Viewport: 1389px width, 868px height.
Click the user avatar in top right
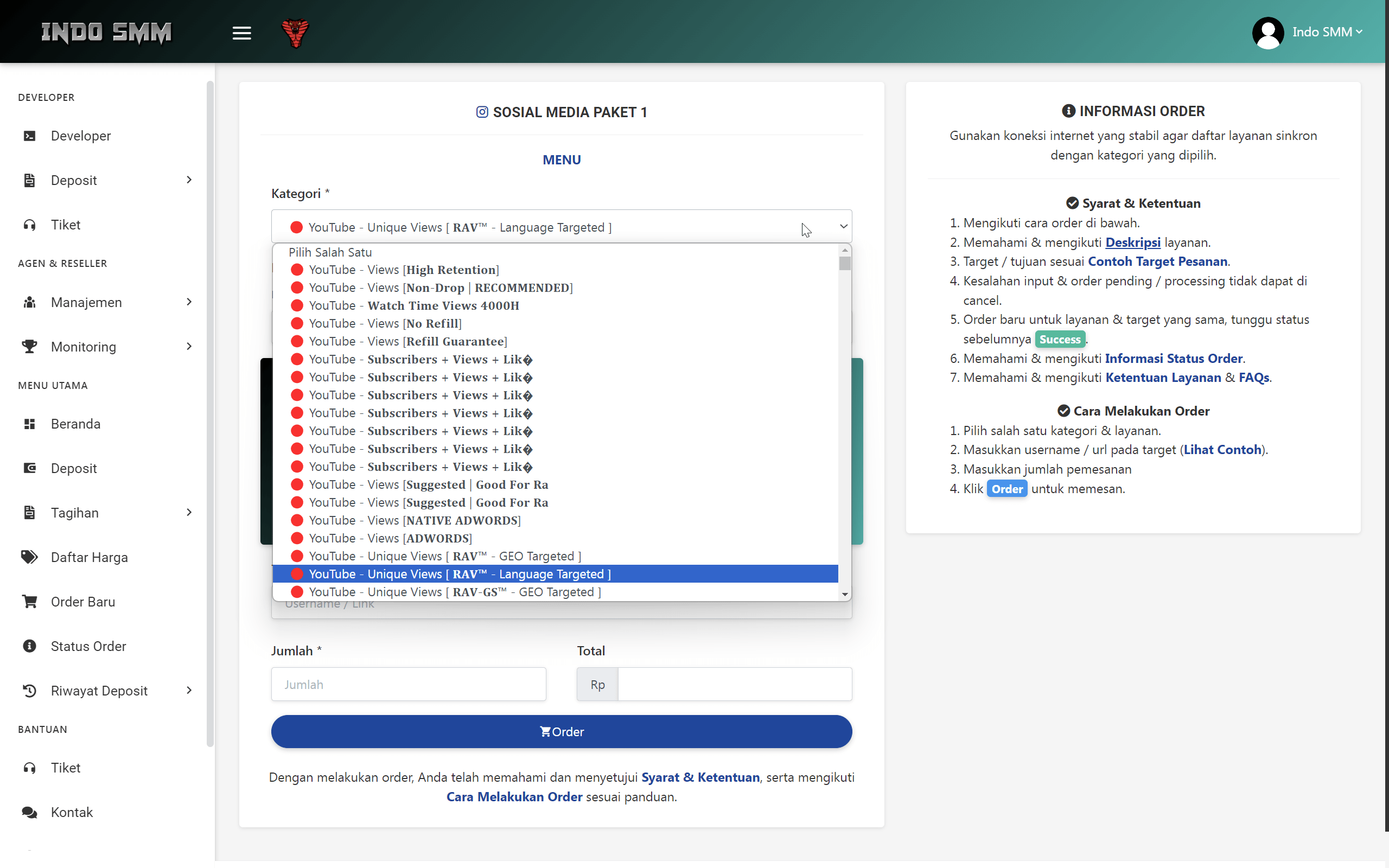click(x=1268, y=33)
